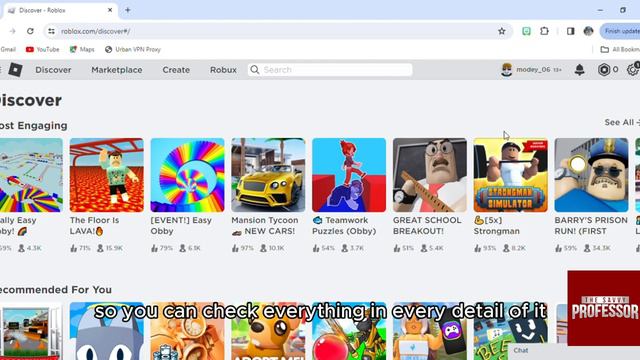The image size is (640, 360).
Task: Open the Chrome profile avatar
Action: click(x=588, y=31)
